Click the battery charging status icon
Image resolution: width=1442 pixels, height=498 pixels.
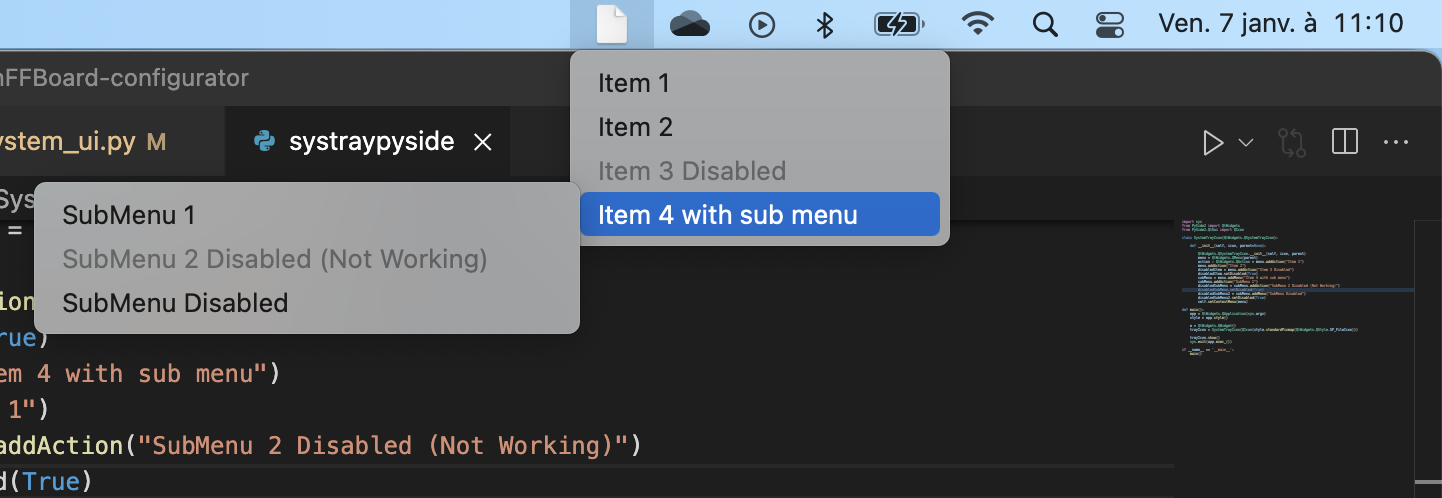(x=897, y=25)
